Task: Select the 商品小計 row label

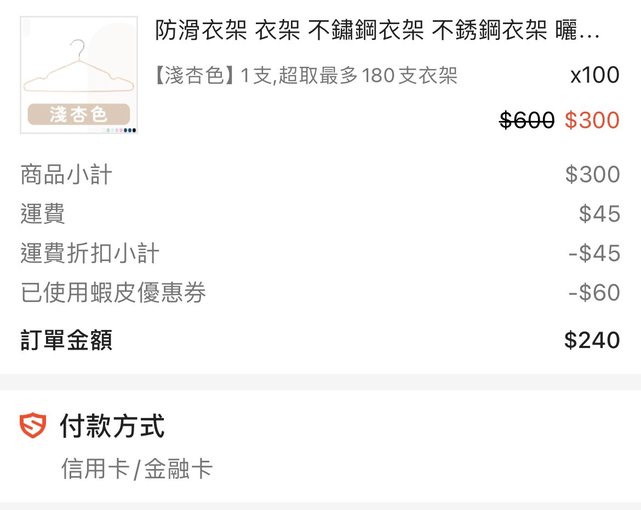Action: pos(66,175)
